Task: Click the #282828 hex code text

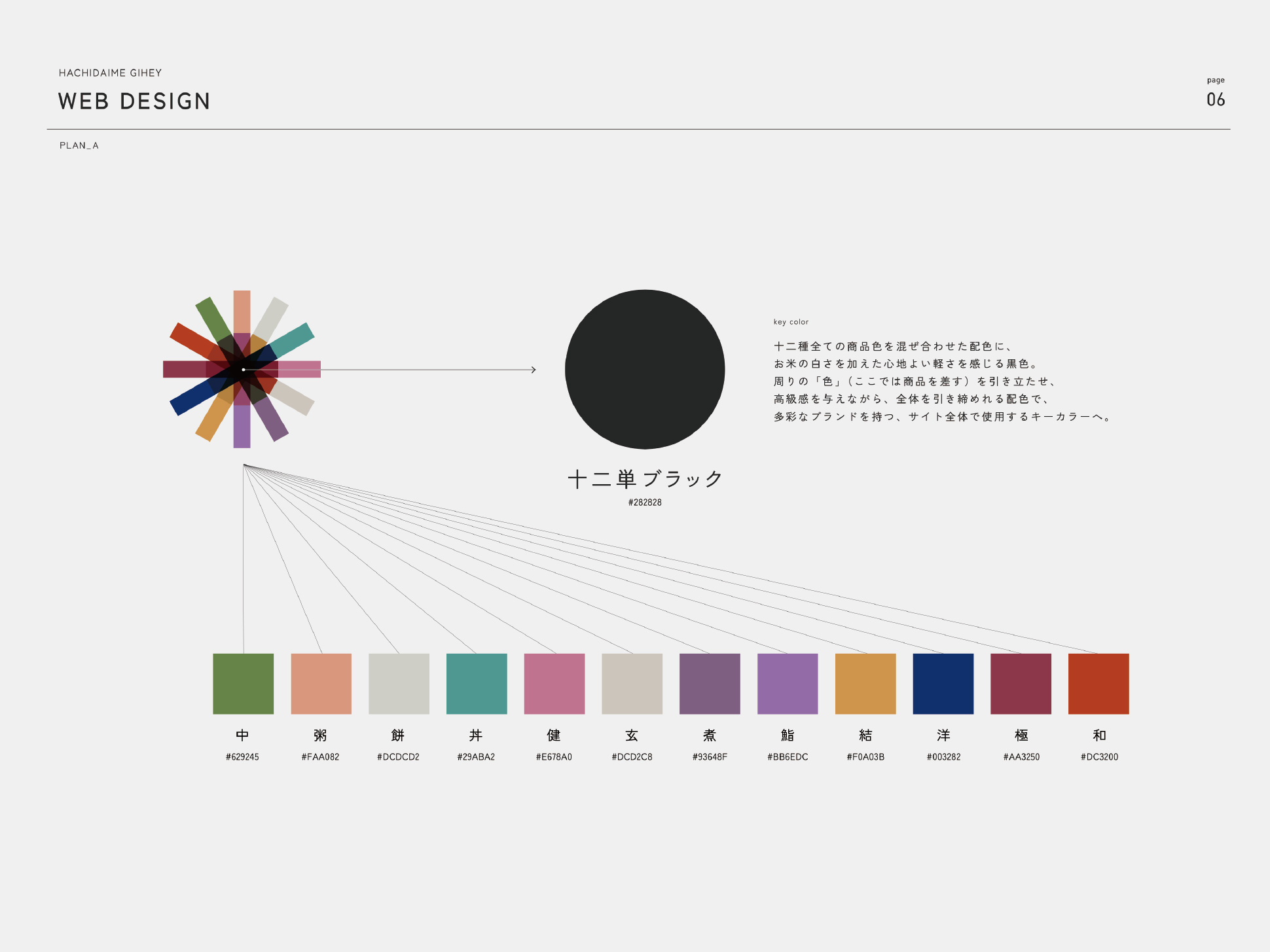Action: point(645,502)
